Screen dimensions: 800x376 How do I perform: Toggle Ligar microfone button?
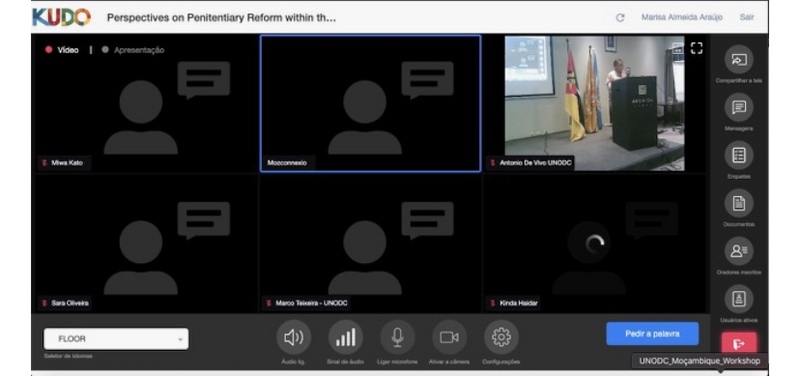(x=397, y=337)
